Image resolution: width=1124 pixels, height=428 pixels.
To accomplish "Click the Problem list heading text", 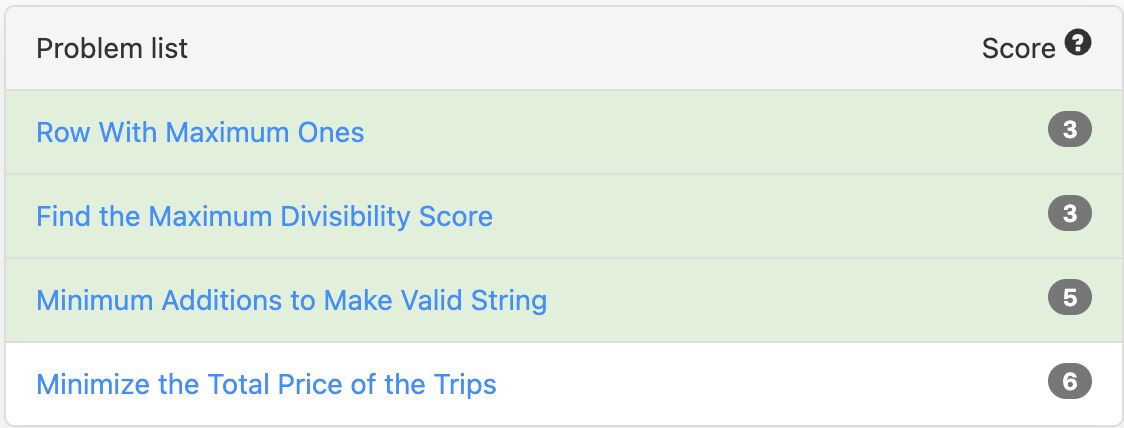I will coord(112,48).
